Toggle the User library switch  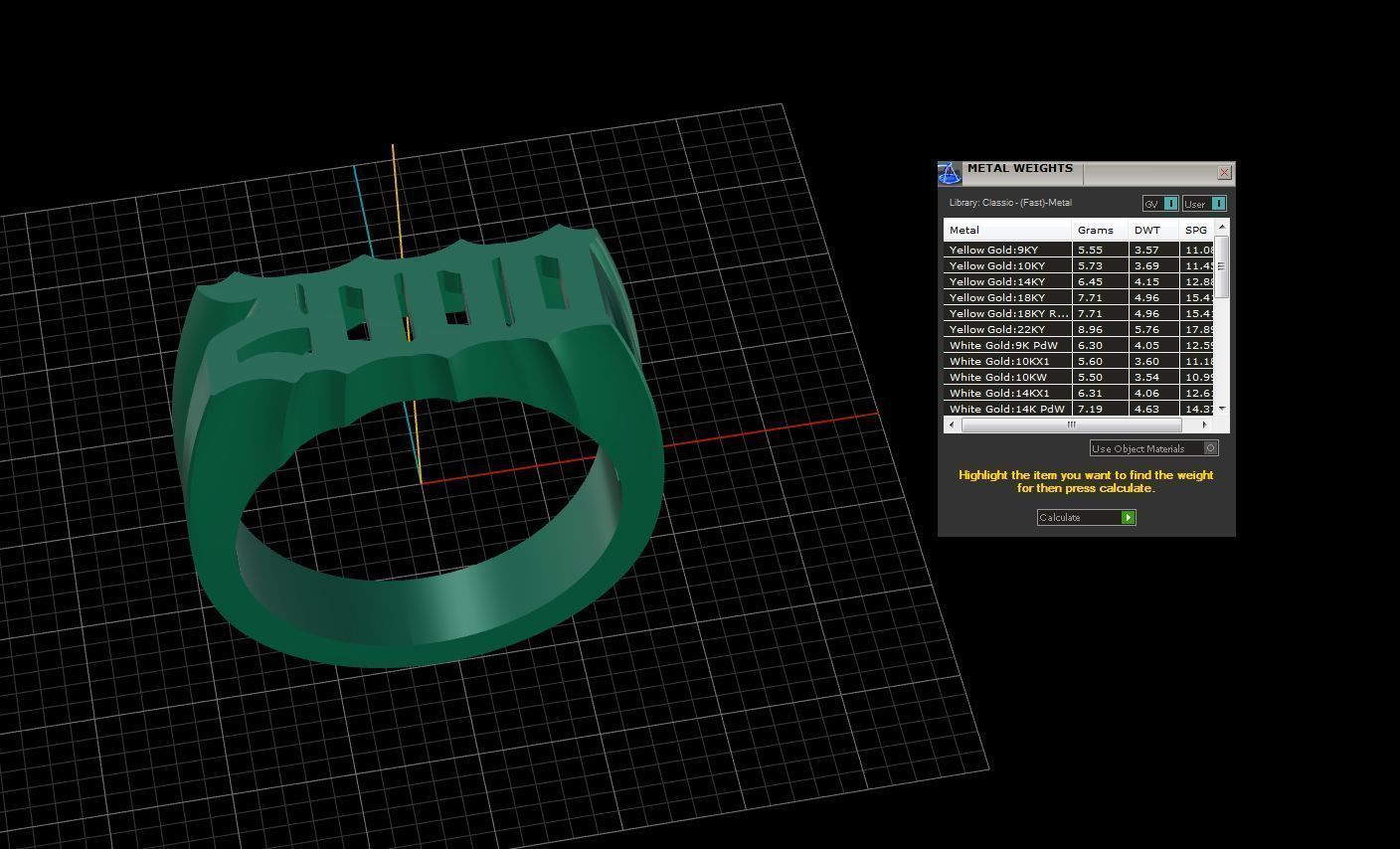(1204, 204)
